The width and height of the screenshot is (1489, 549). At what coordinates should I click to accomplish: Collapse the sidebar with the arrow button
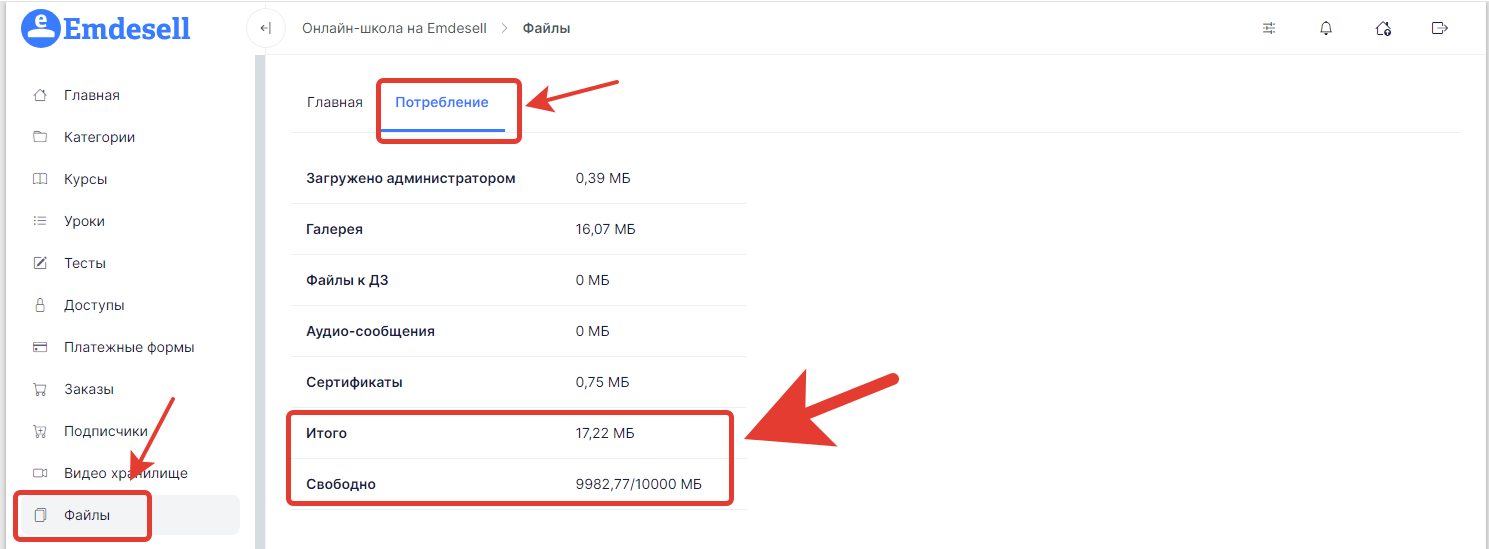[265, 28]
